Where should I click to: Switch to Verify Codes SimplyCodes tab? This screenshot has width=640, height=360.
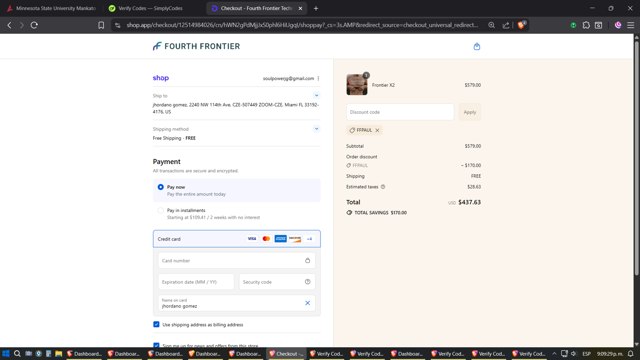(151, 8)
